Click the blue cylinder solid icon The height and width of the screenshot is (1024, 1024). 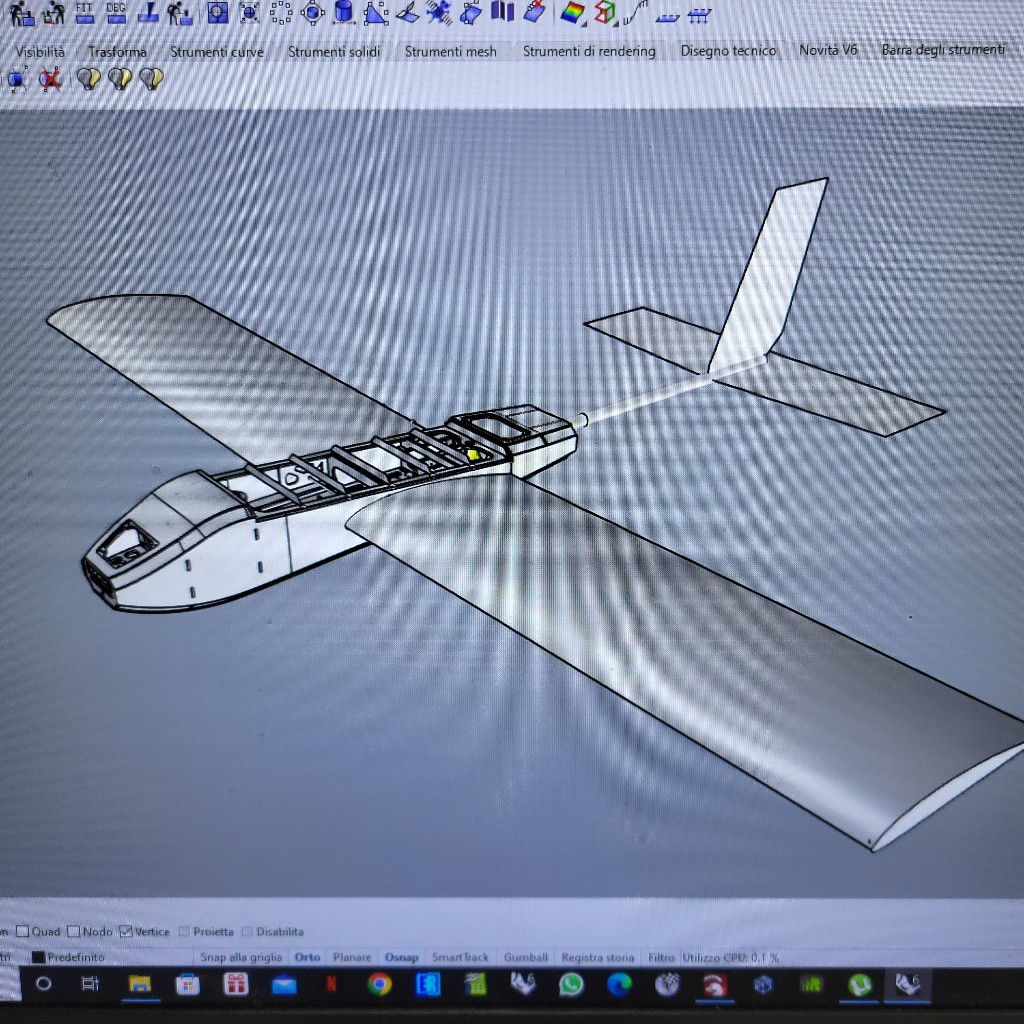(x=343, y=12)
